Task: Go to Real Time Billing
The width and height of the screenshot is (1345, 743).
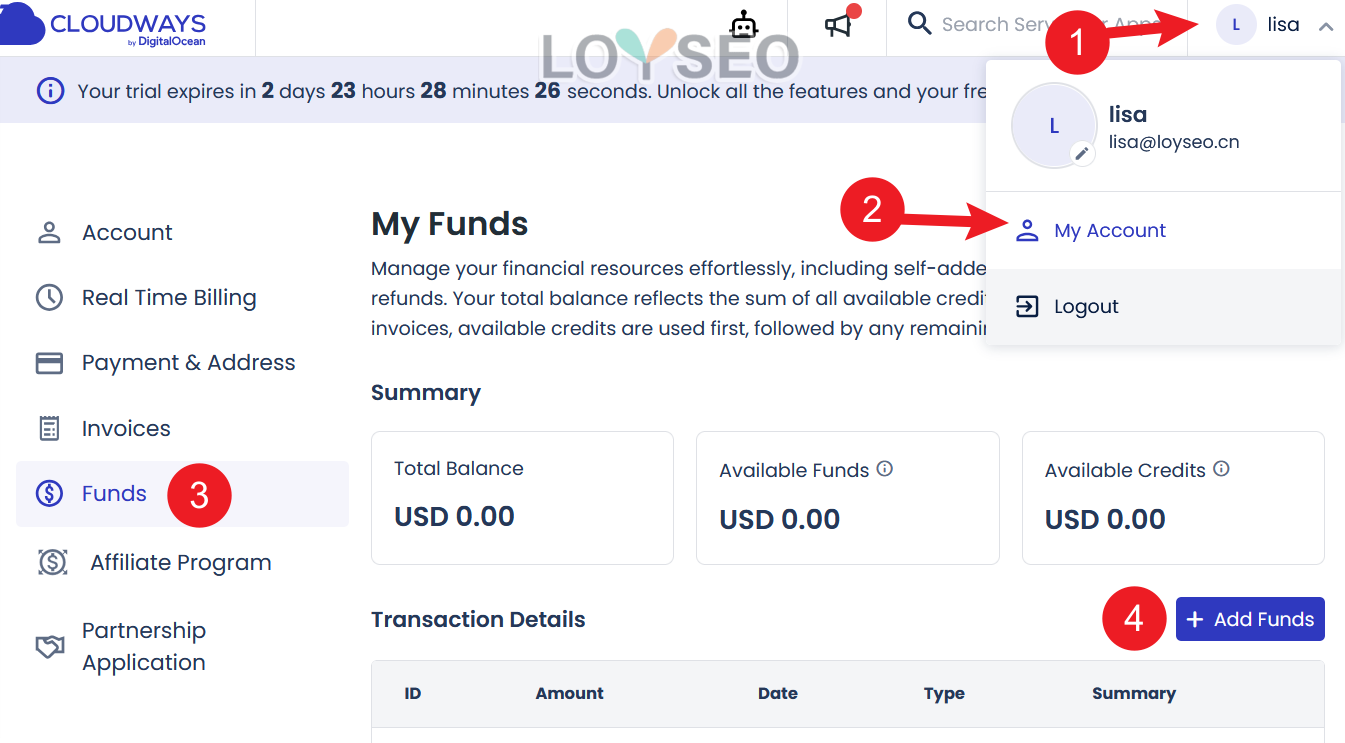Action: (169, 298)
